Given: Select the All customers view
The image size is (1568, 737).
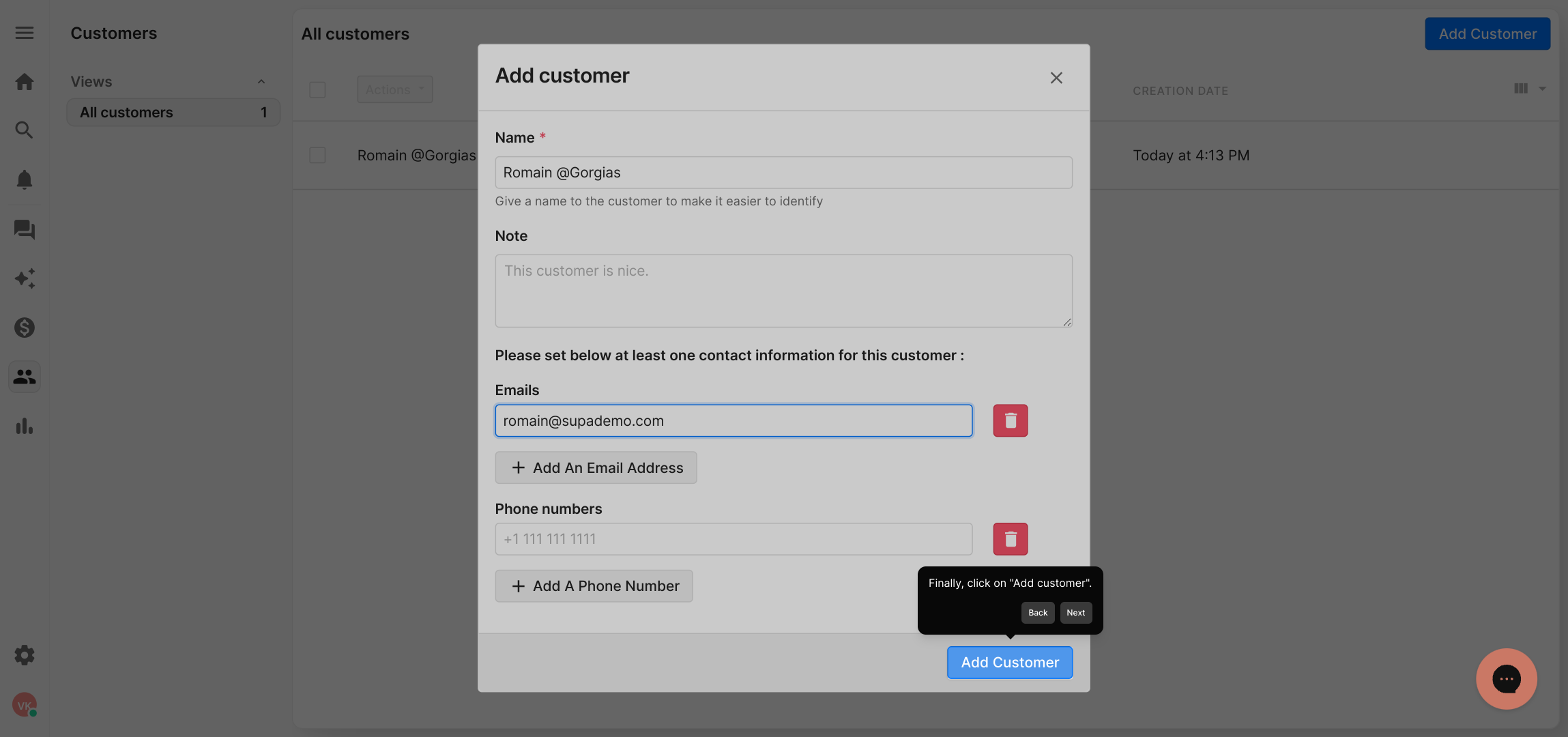Looking at the screenshot, I should (173, 112).
